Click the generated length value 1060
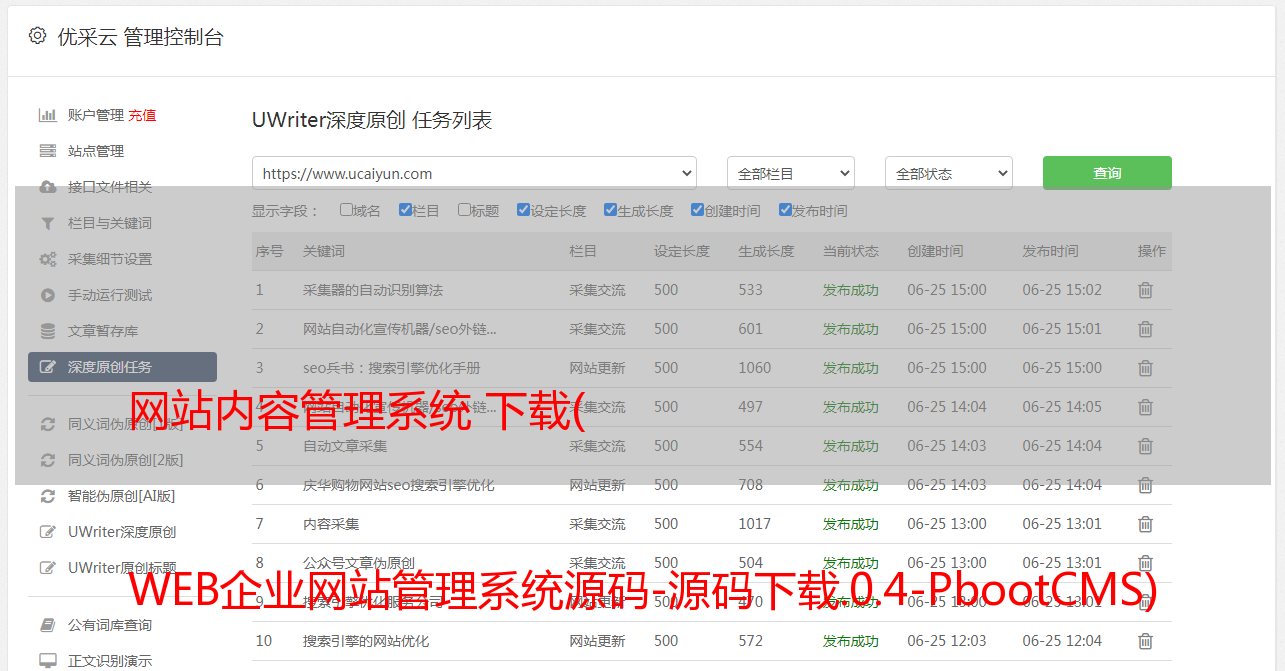This screenshot has width=1285, height=671. (x=755, y=368)
